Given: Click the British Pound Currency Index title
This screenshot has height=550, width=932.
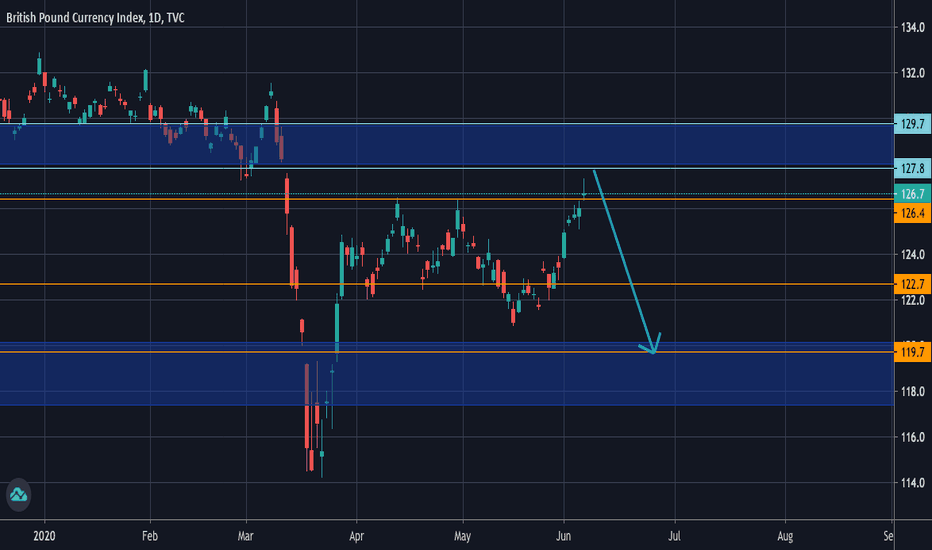Looking at the screenshot, I should [95, 18].
